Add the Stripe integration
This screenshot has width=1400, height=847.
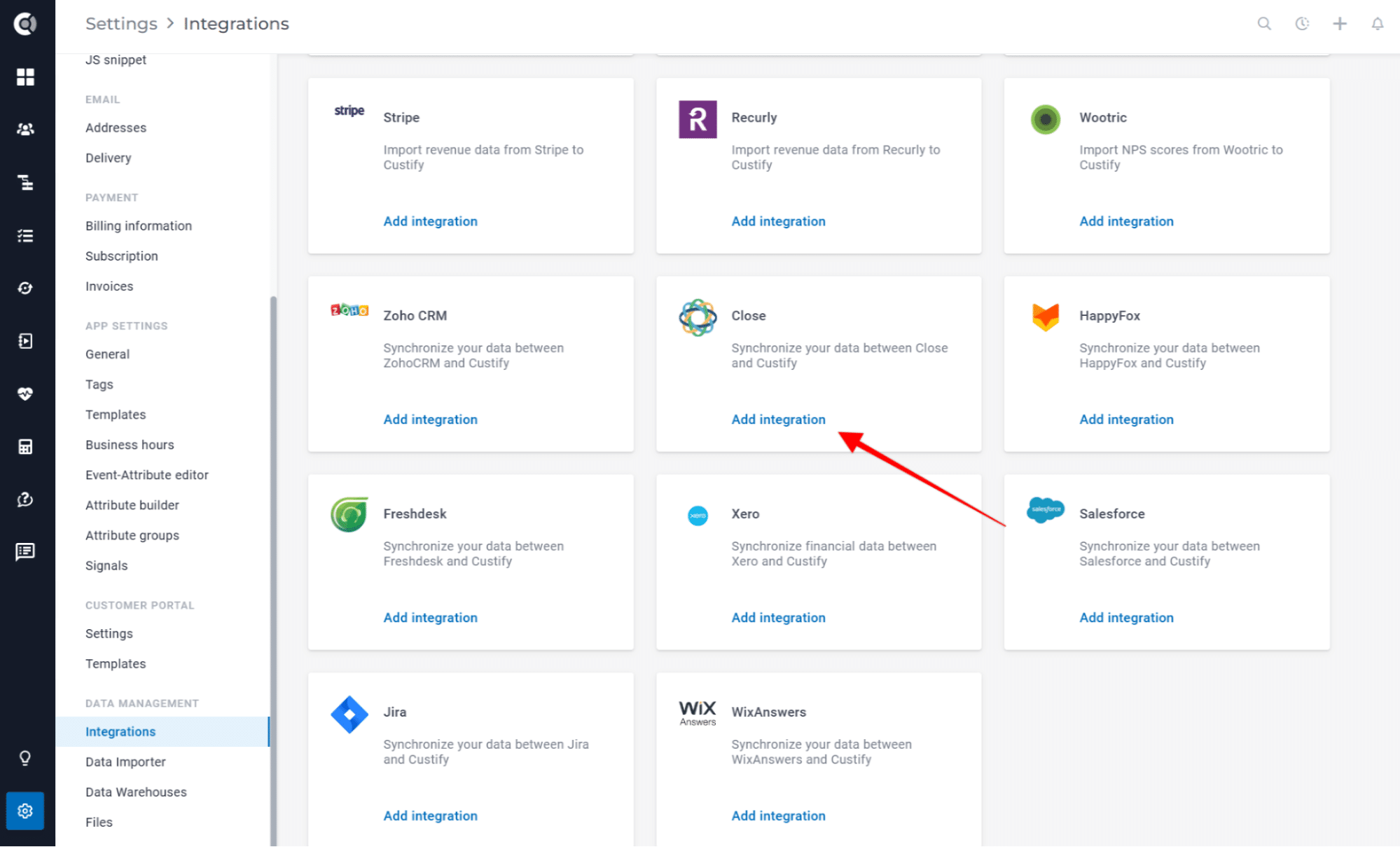pos(430,221)
